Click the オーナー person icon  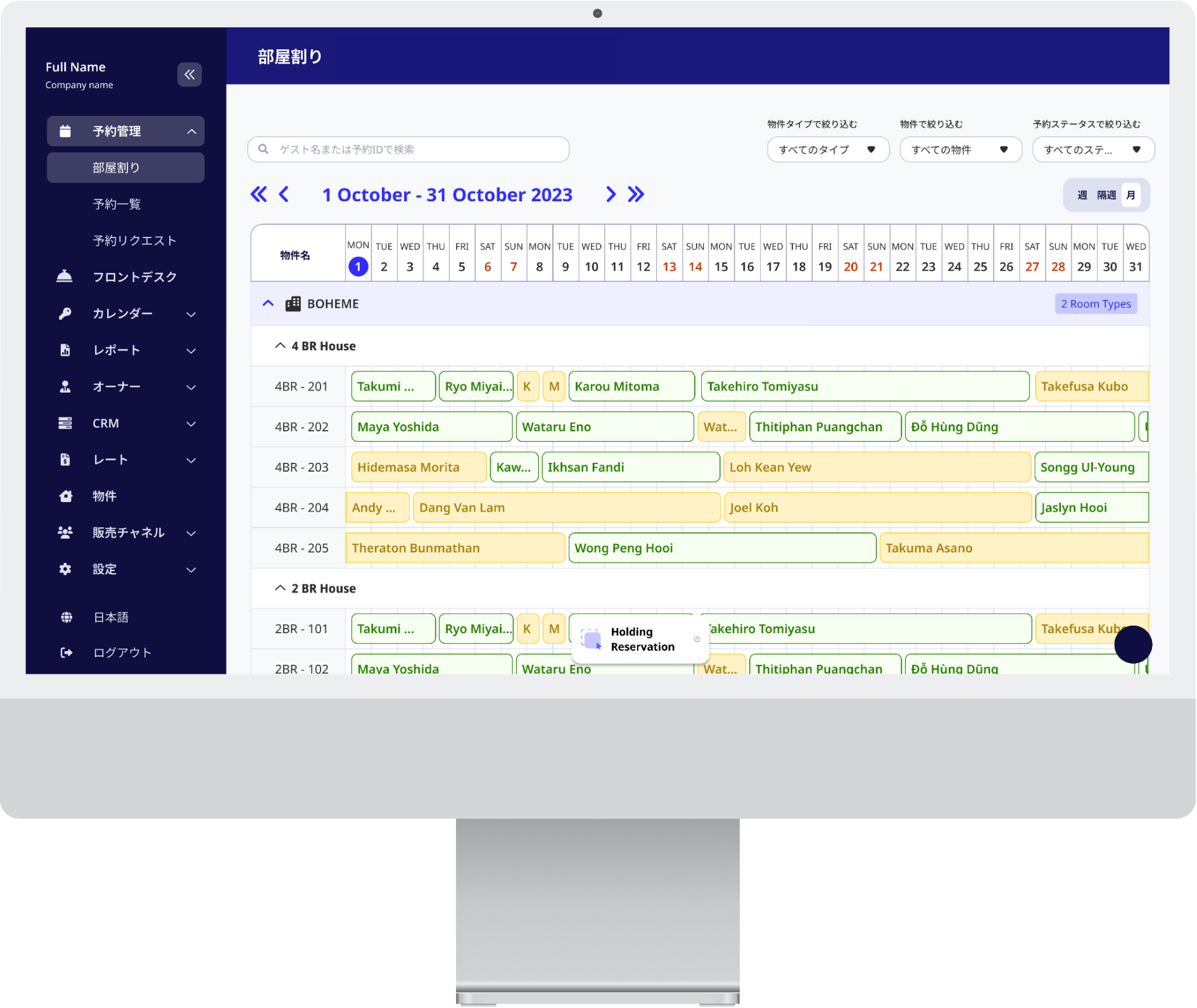coord(65,386)
